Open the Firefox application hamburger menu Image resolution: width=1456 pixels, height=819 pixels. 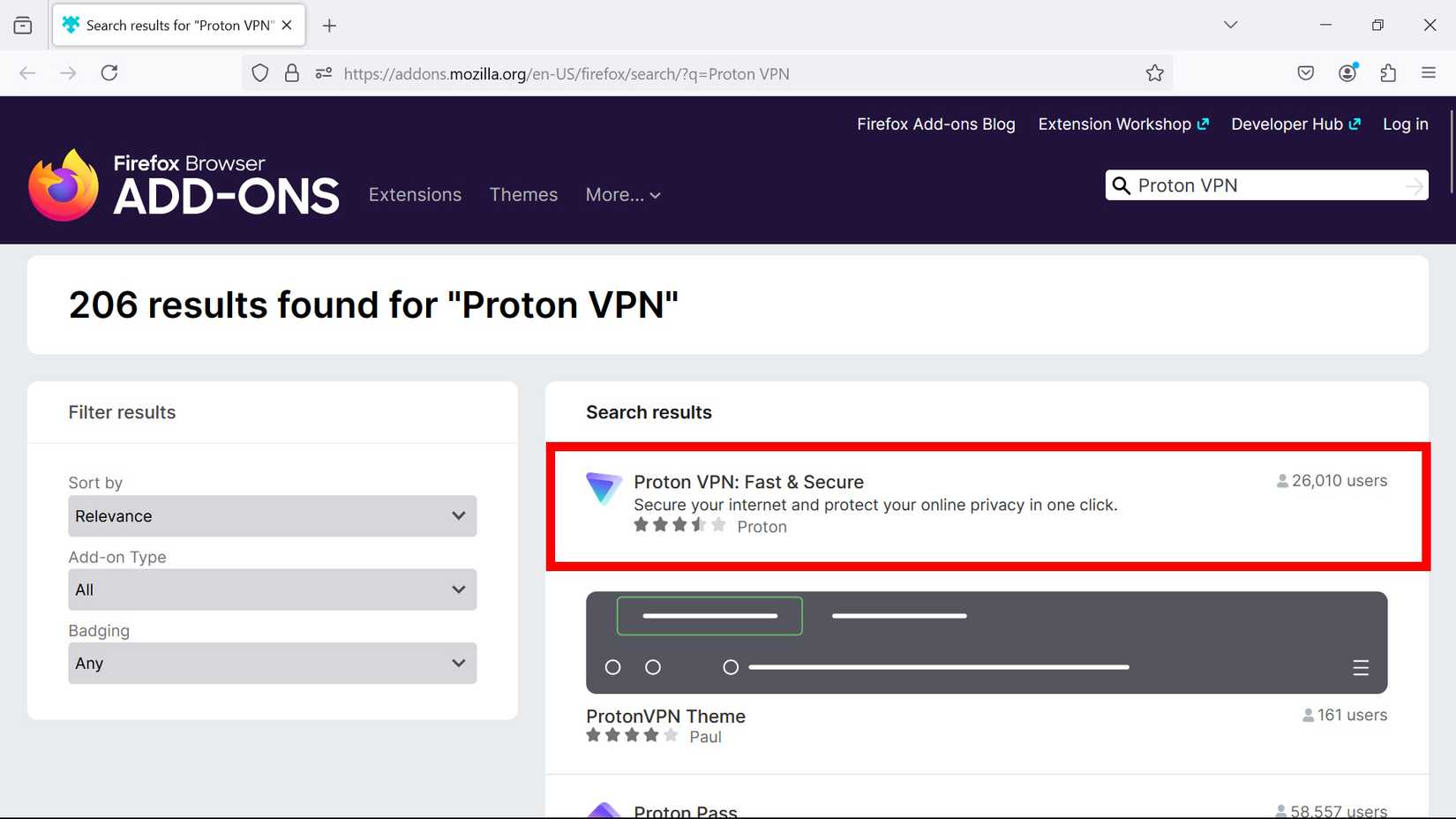point(1429,73)
